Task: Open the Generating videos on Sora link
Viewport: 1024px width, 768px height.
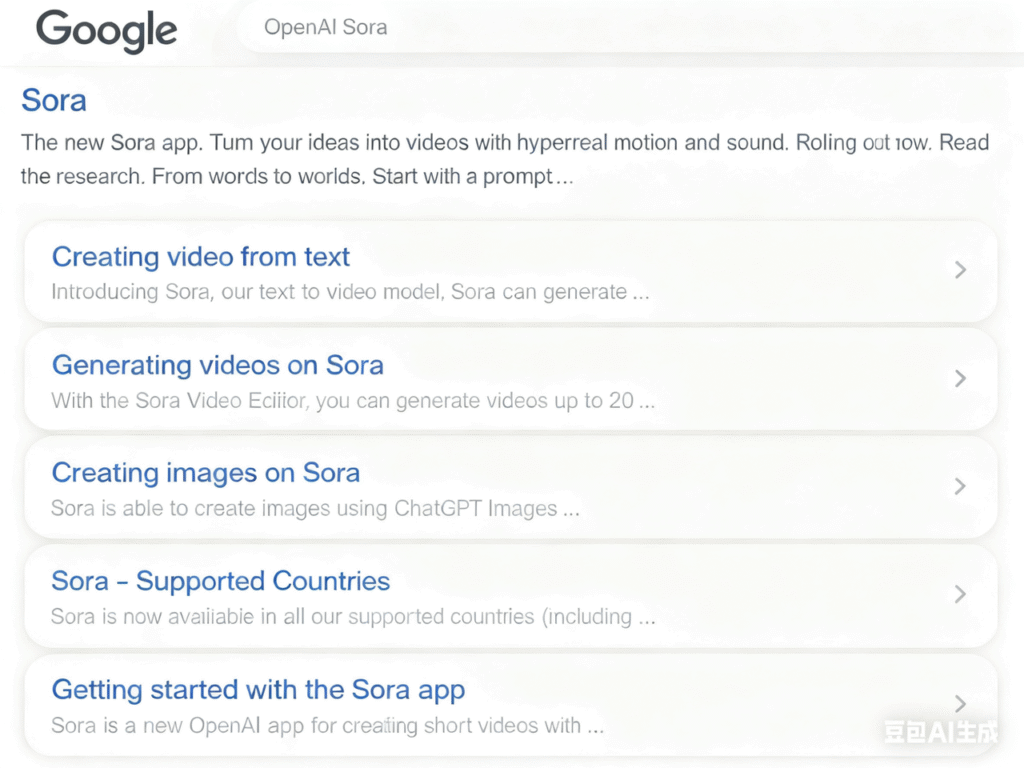Action: coord(217,365)
